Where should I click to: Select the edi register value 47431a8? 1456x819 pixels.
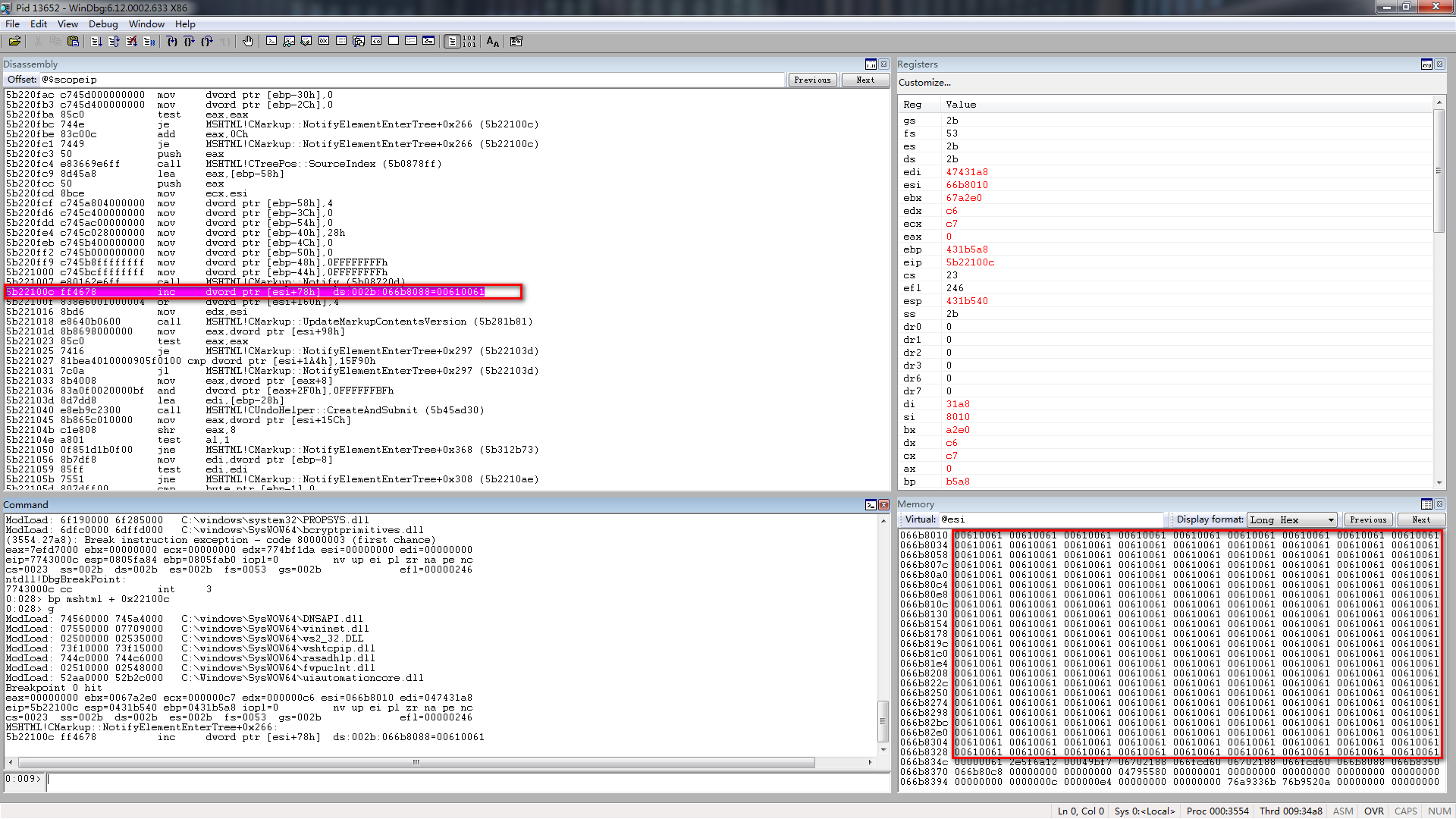tap(967, 172)
